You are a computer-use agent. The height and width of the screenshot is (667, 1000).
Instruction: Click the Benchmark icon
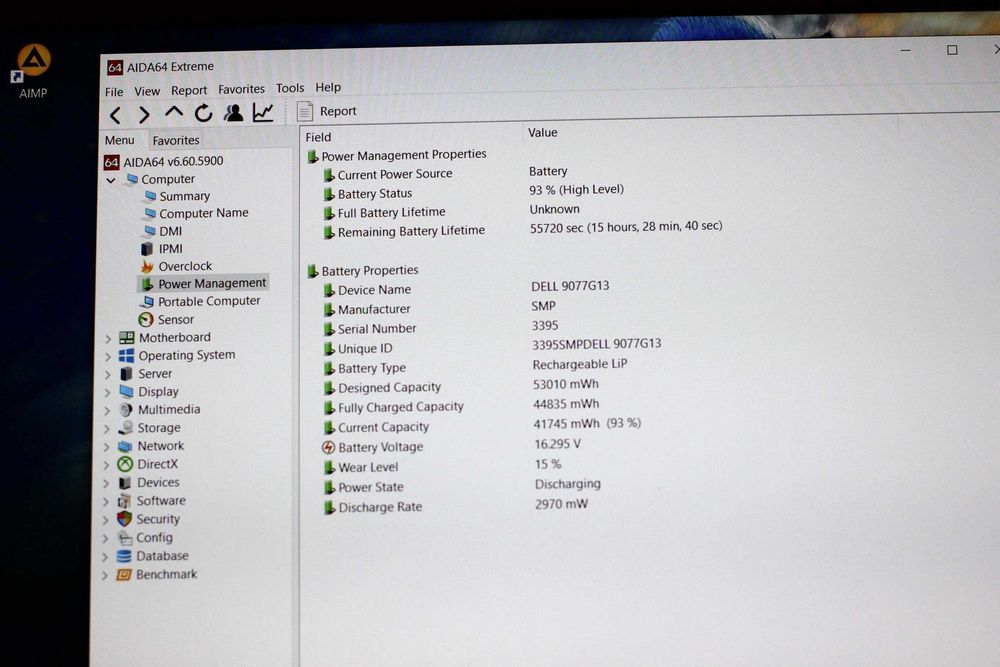click(124, 575)
